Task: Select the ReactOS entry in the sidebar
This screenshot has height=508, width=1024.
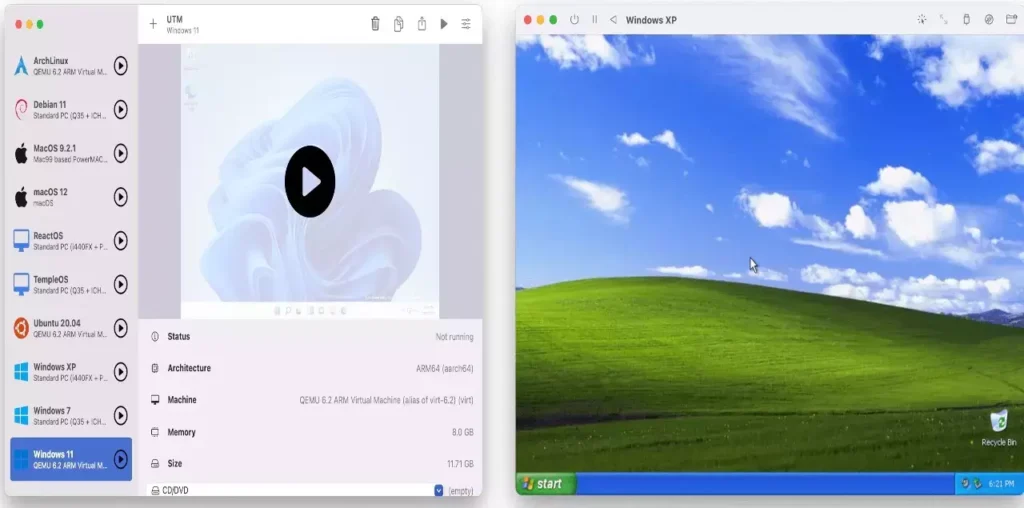Action: 71,241
